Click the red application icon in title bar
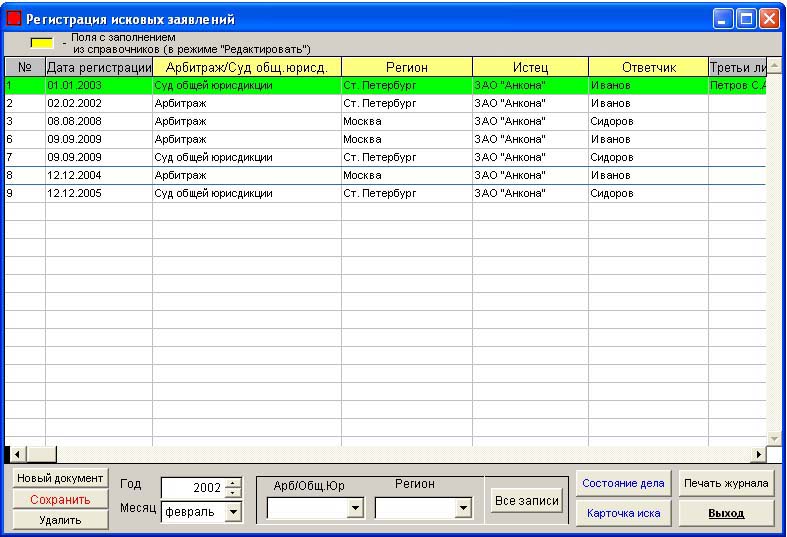Image resolution: width=787 pixels, height=537 pixels. pos(14,19)
